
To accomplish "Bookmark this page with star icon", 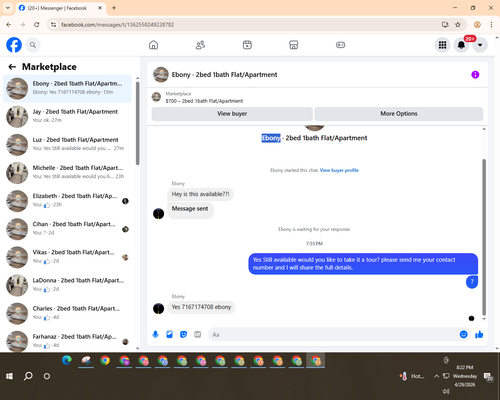I will pyautogui.click(x=458, y=25).
